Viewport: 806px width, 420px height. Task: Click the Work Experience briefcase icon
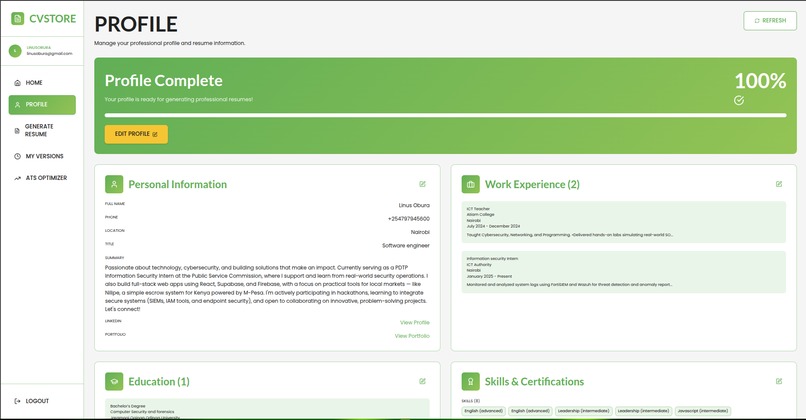pyautogui.click(x=470, y=184)
